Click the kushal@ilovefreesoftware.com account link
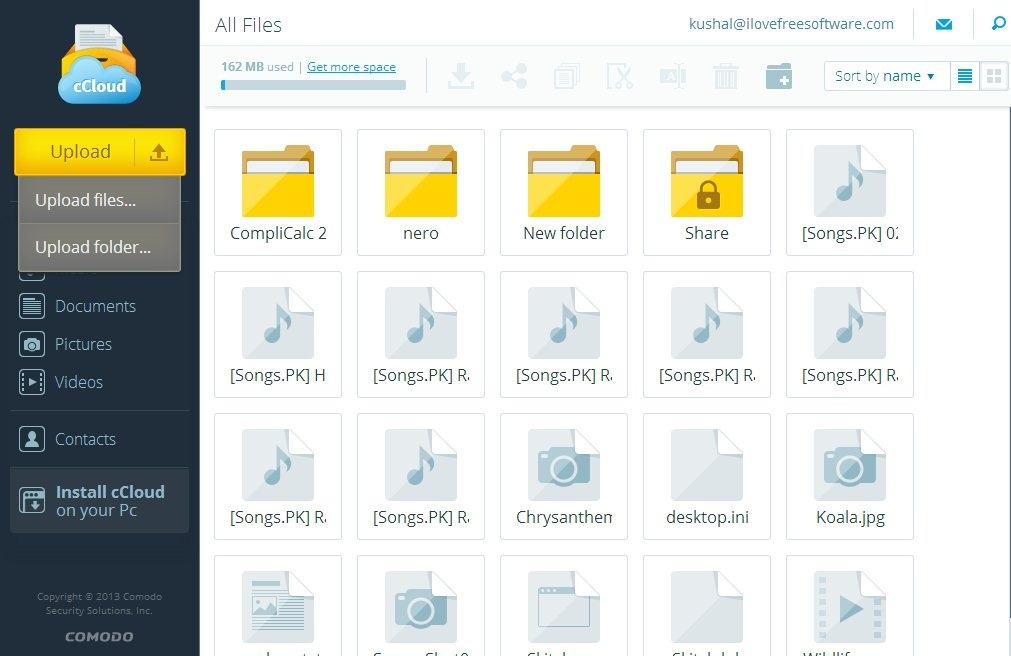This screenshot has height=656, width=1011. (791, 24)
